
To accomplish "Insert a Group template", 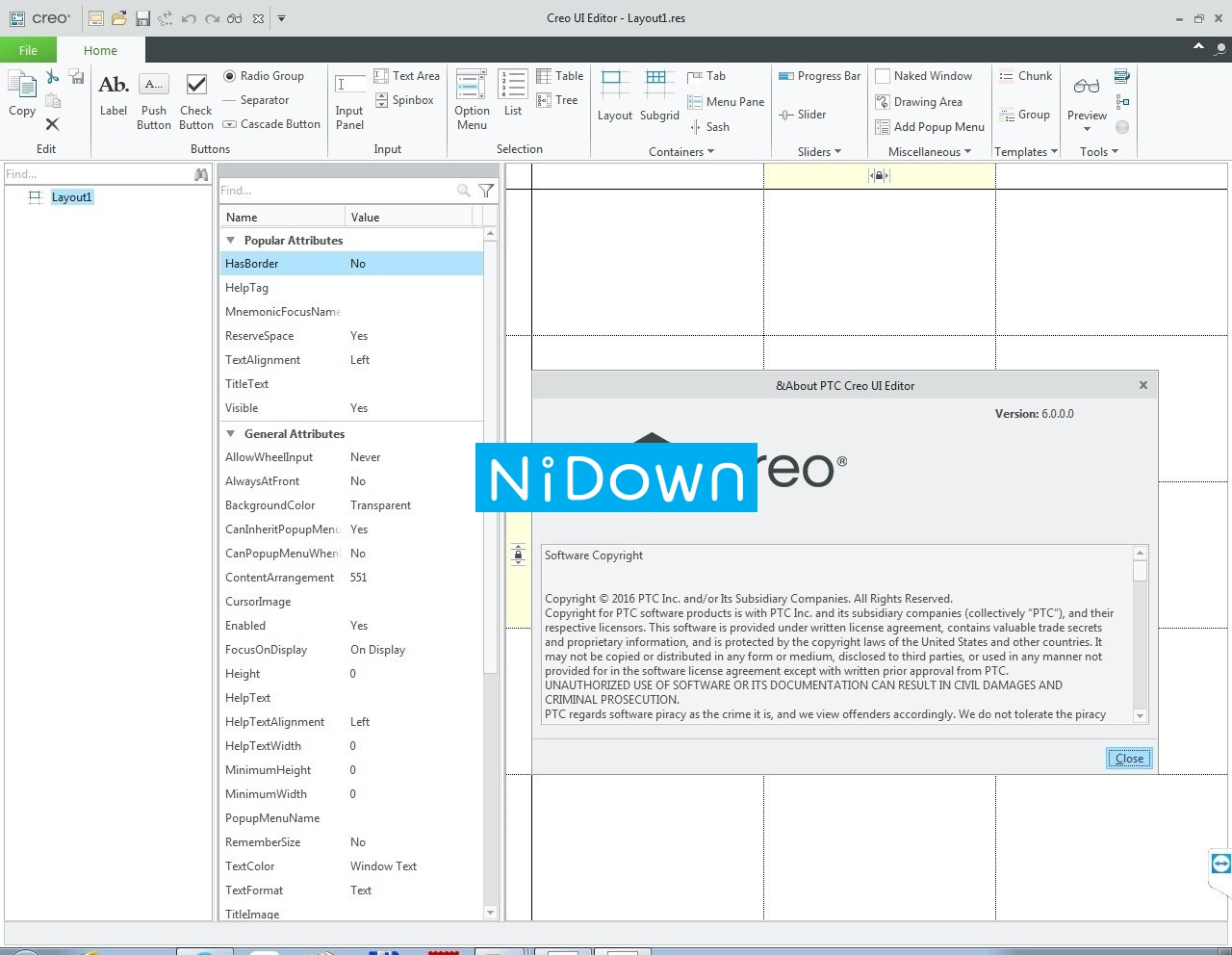I will (x=1024, y=115).
